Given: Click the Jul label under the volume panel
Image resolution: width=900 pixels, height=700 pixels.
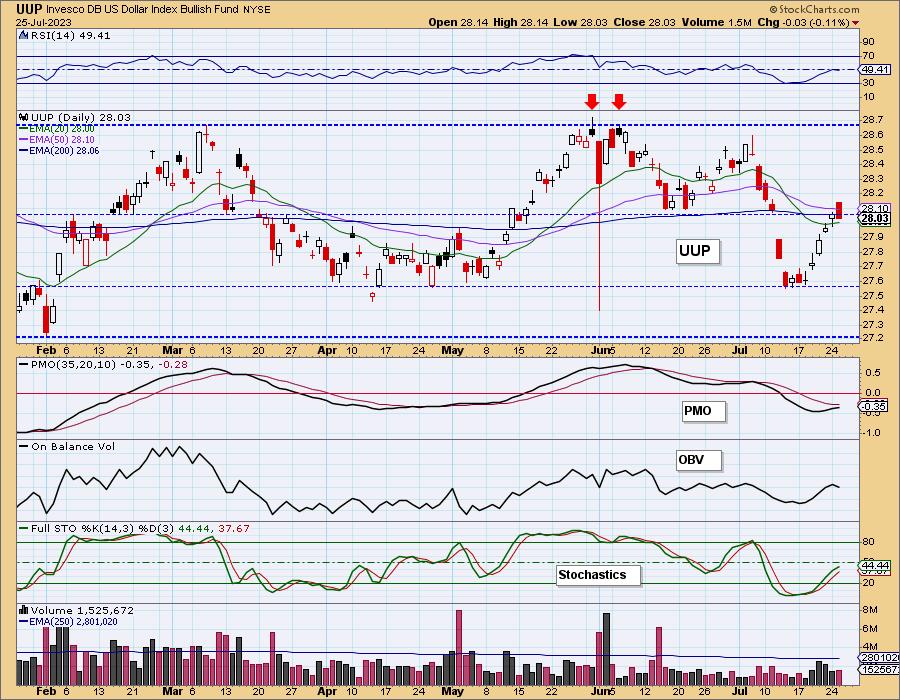Looking at the screenshot, I should pos(739,691).
